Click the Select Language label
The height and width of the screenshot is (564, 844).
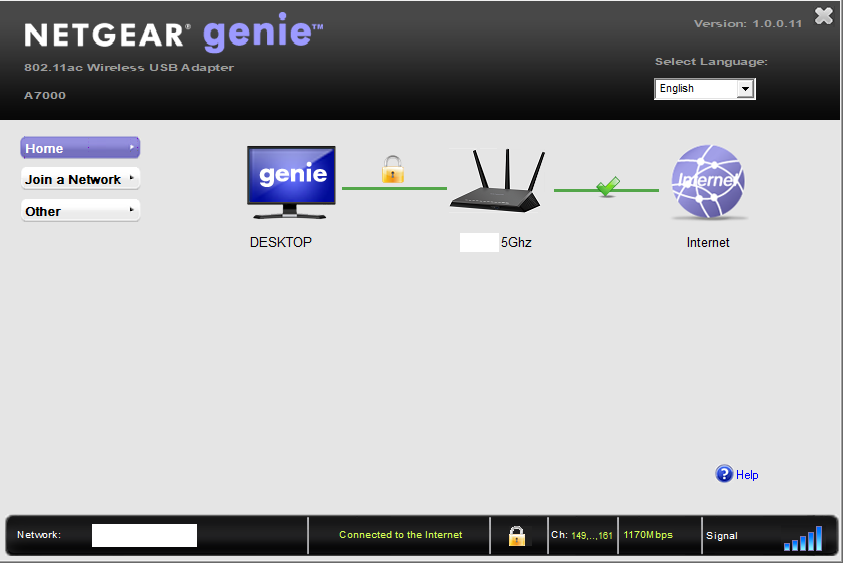point(711,62)
